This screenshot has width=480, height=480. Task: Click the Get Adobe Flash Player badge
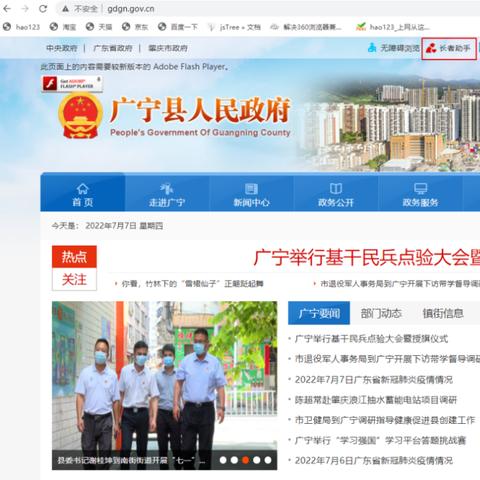(x=72, y=83)
